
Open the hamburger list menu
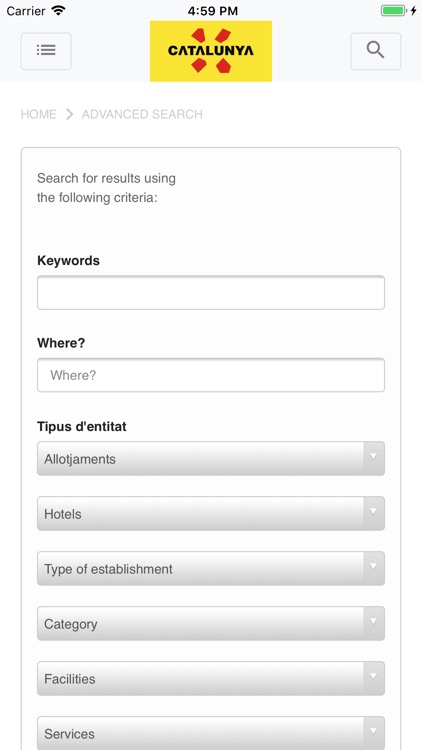[46, 51]
